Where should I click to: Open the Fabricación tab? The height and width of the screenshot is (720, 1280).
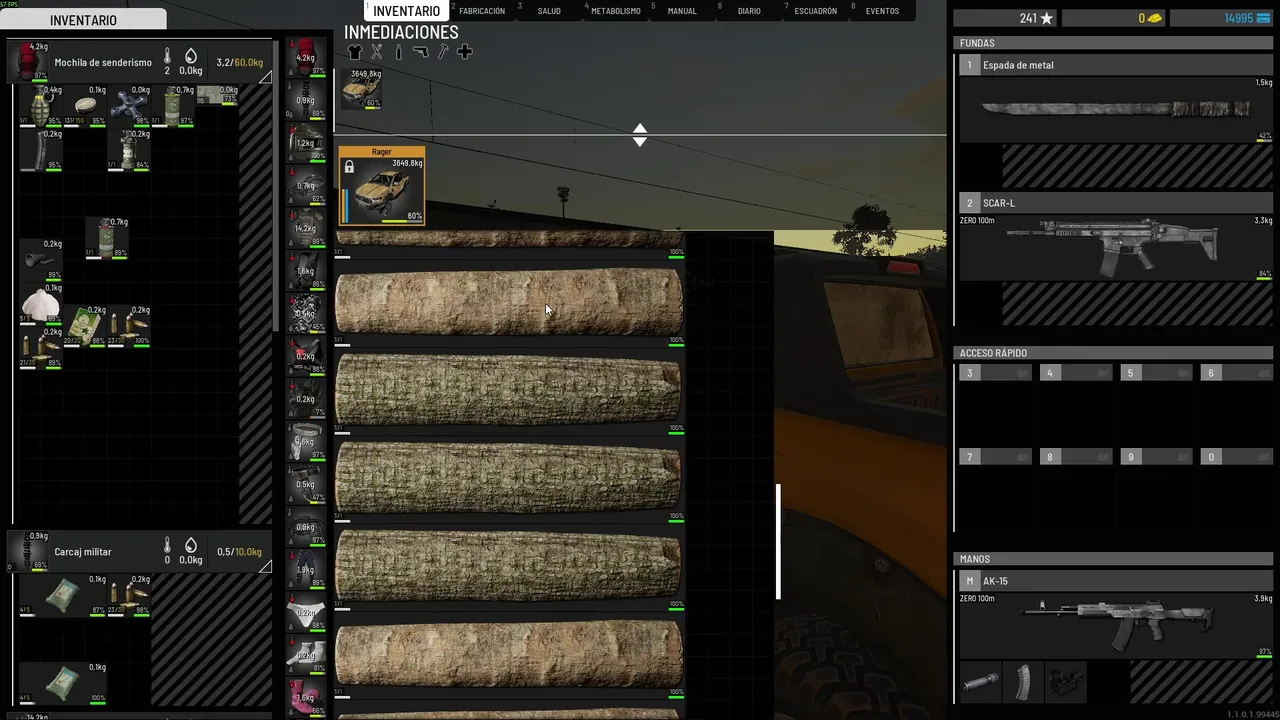point(480,11)
